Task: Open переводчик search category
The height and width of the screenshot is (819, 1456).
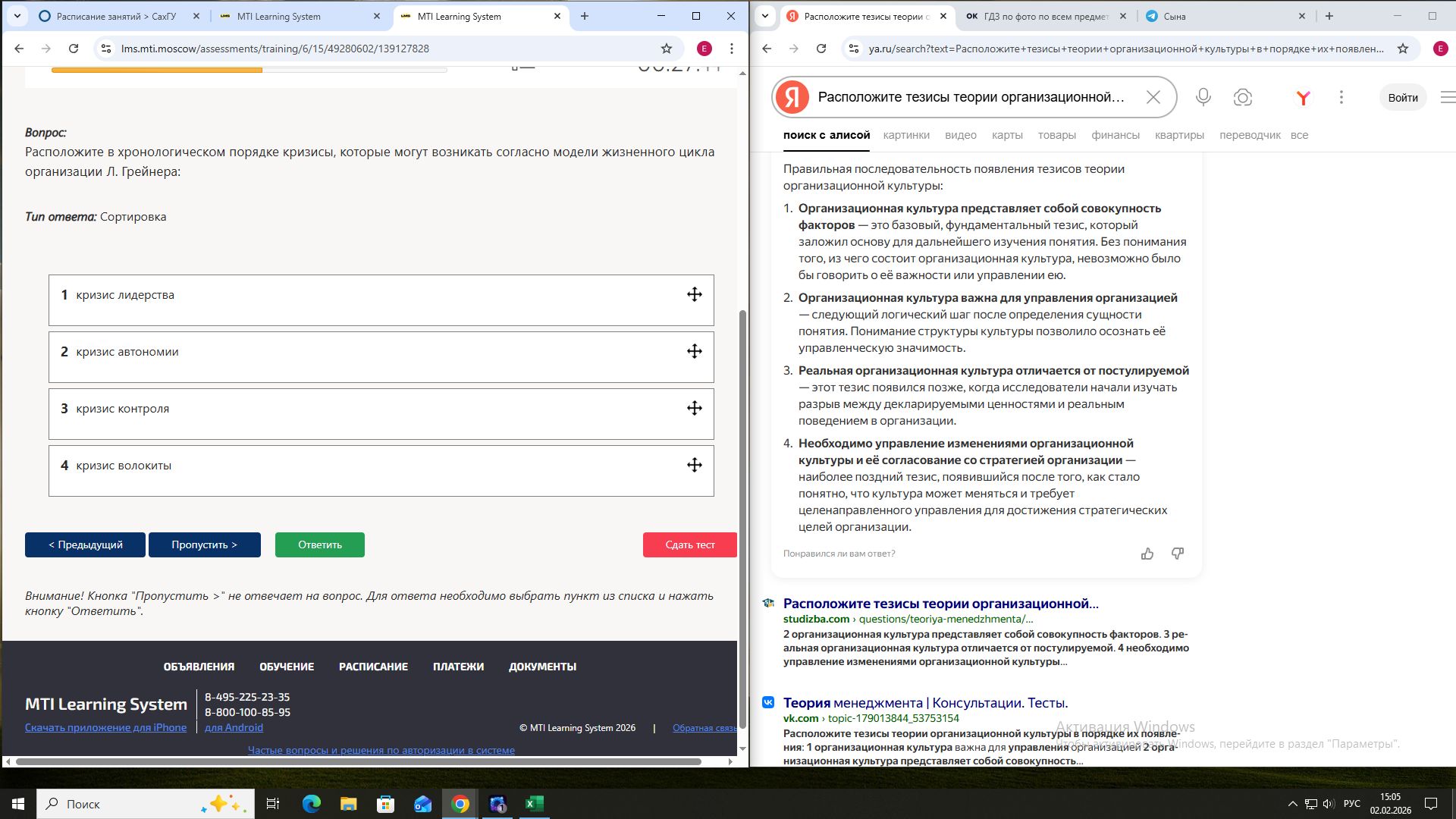Action: [1250, 135]
